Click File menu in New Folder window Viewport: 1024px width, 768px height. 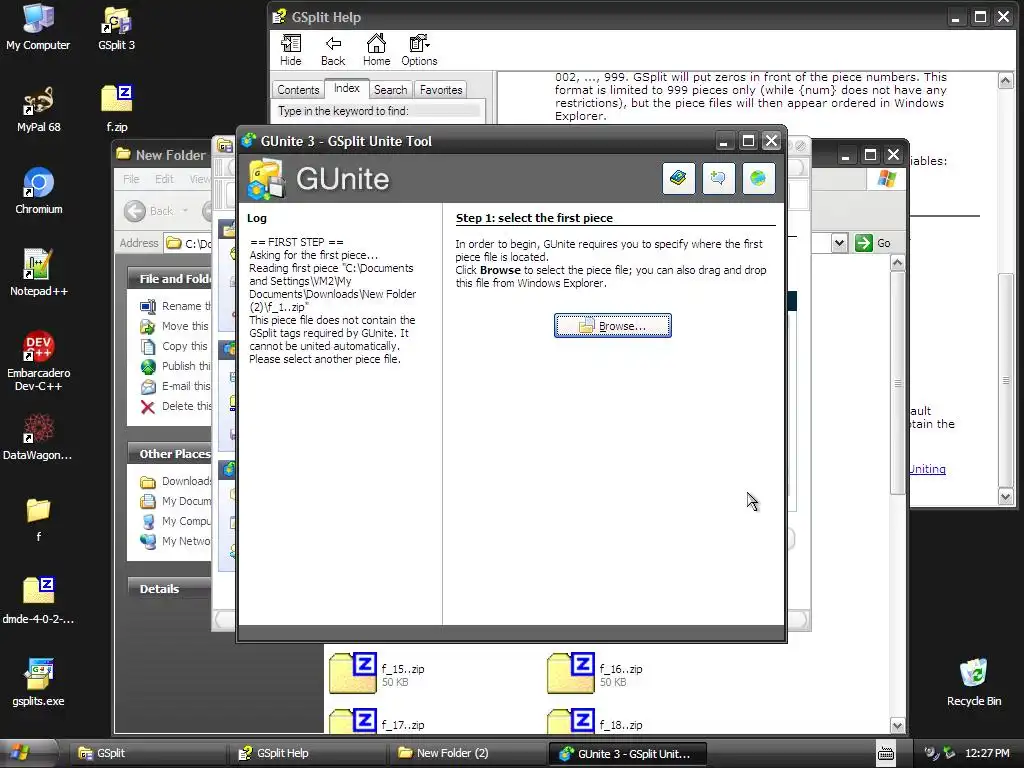tap(131, 179)
